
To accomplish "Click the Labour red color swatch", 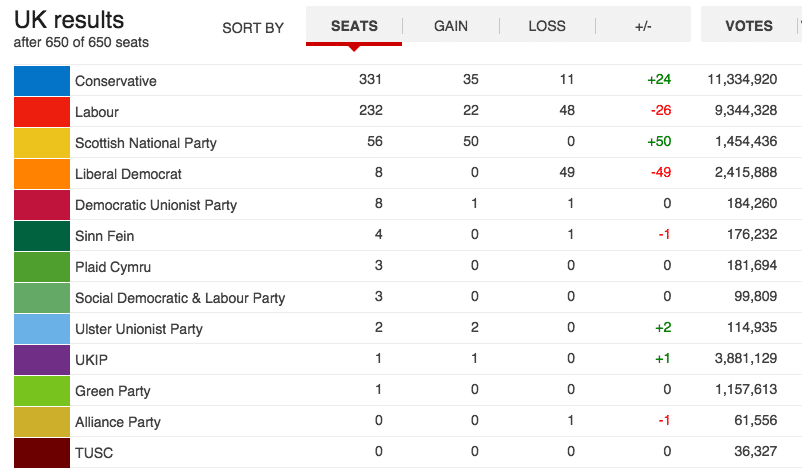I will [x=42, y=112].
